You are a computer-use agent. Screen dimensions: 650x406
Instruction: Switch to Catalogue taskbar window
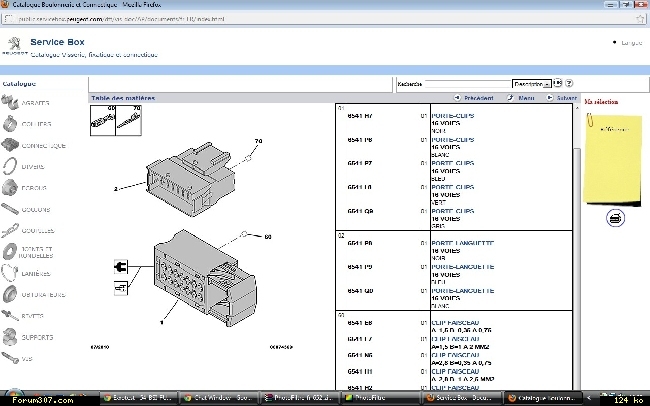[541, 398]
